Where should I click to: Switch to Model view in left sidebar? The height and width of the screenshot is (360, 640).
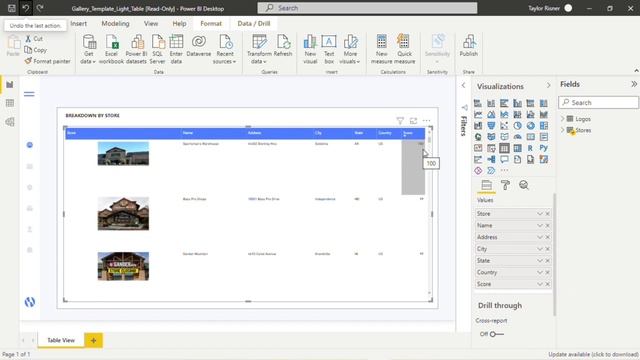point(10,122)
